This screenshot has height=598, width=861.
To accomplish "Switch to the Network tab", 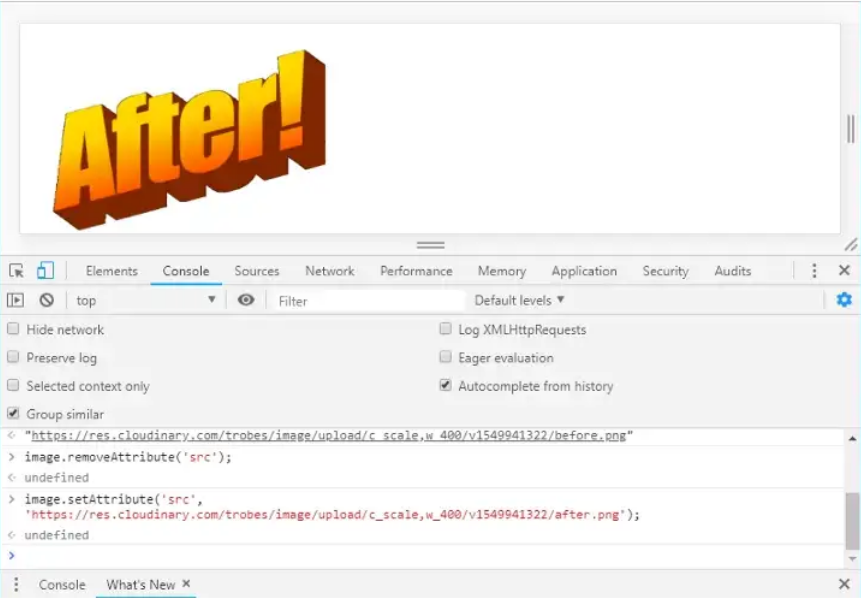I will click(x=330, y=271).
